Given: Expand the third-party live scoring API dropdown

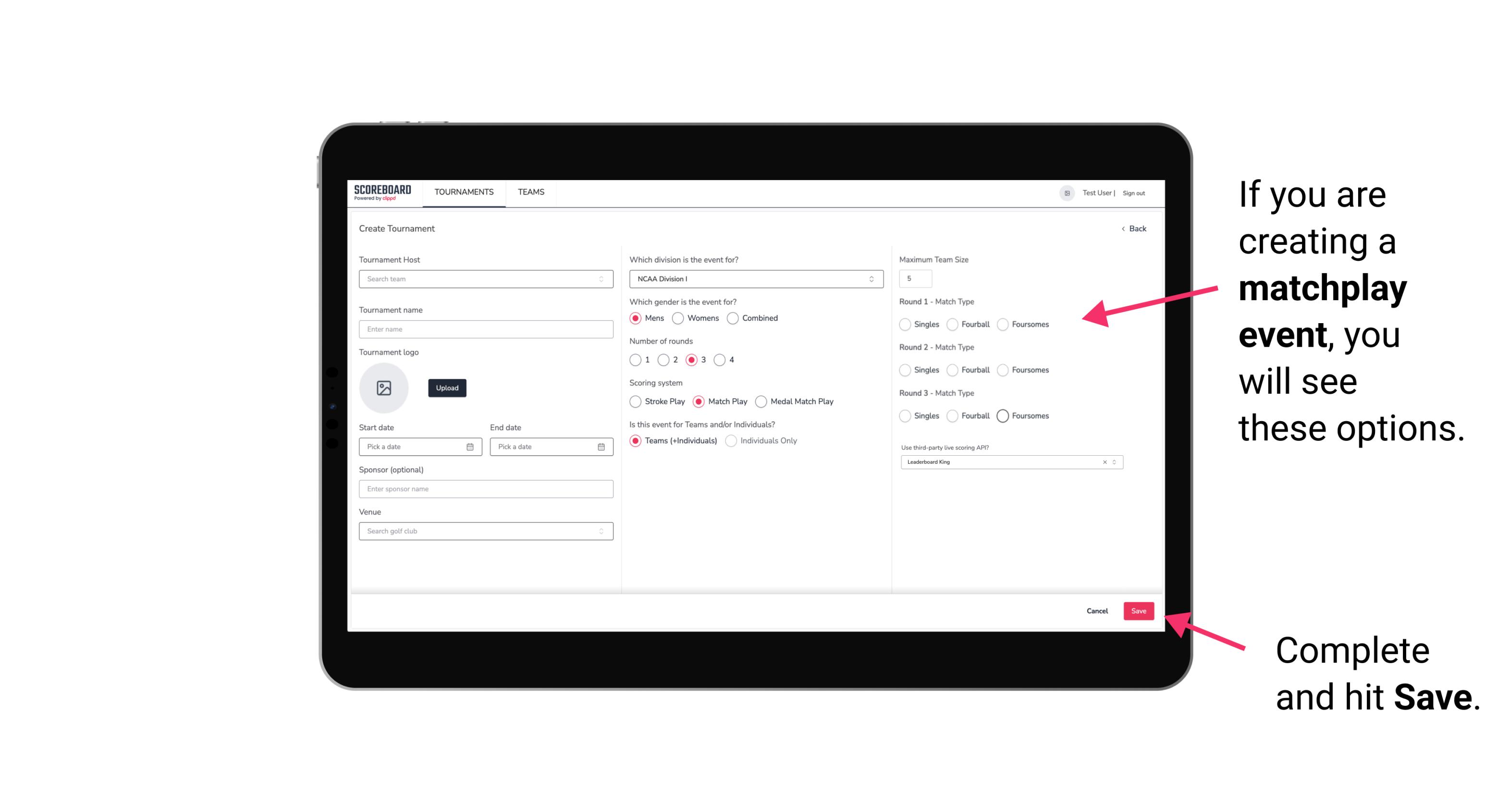Looking at the screenshot, I should pos(1114,461).
